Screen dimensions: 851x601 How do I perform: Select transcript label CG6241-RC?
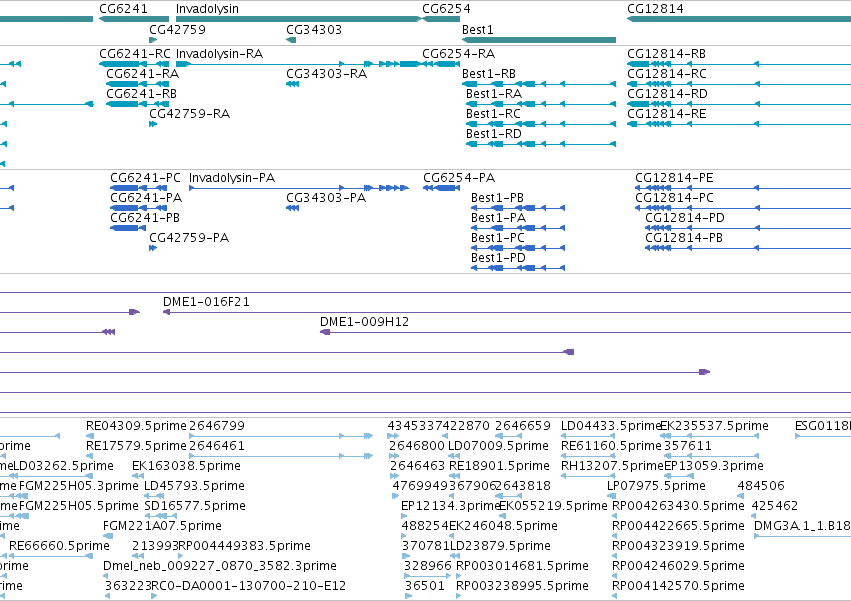coord(135,54)
